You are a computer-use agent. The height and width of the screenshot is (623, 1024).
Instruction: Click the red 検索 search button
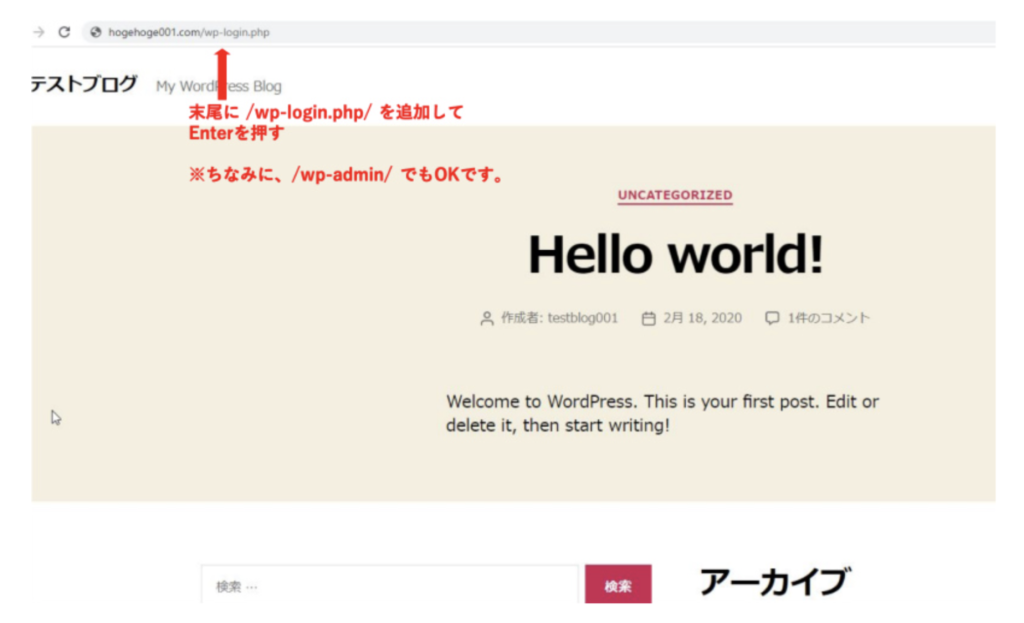618,585
